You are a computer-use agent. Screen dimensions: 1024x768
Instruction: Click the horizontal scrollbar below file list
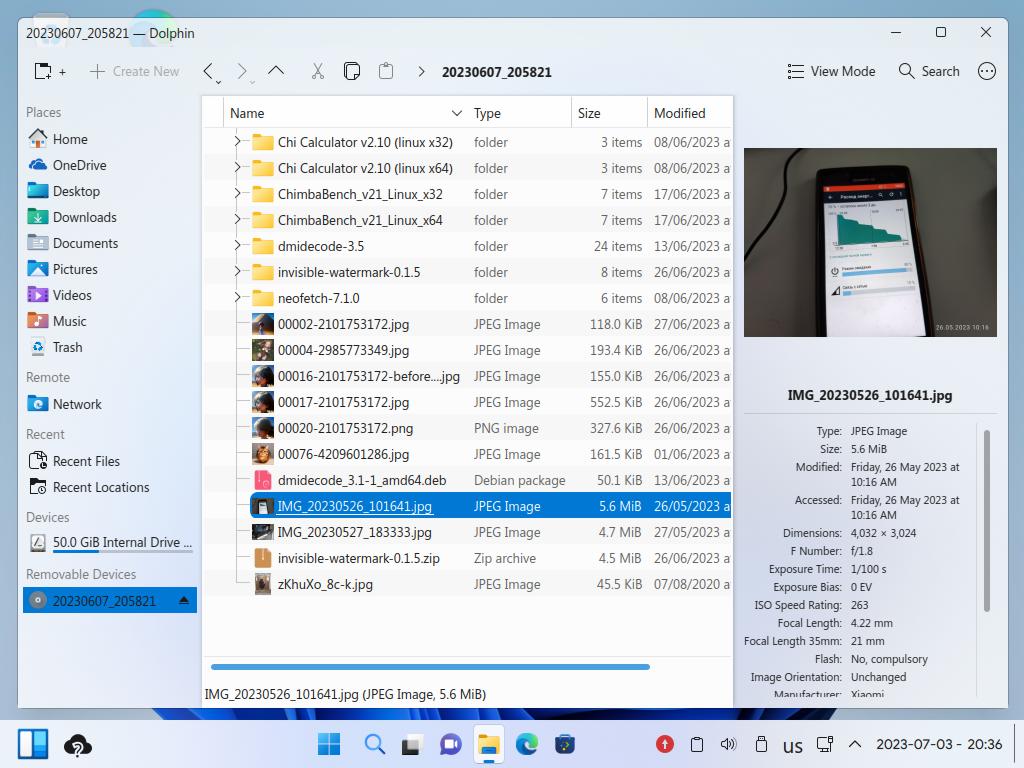[x=430, y=667]
